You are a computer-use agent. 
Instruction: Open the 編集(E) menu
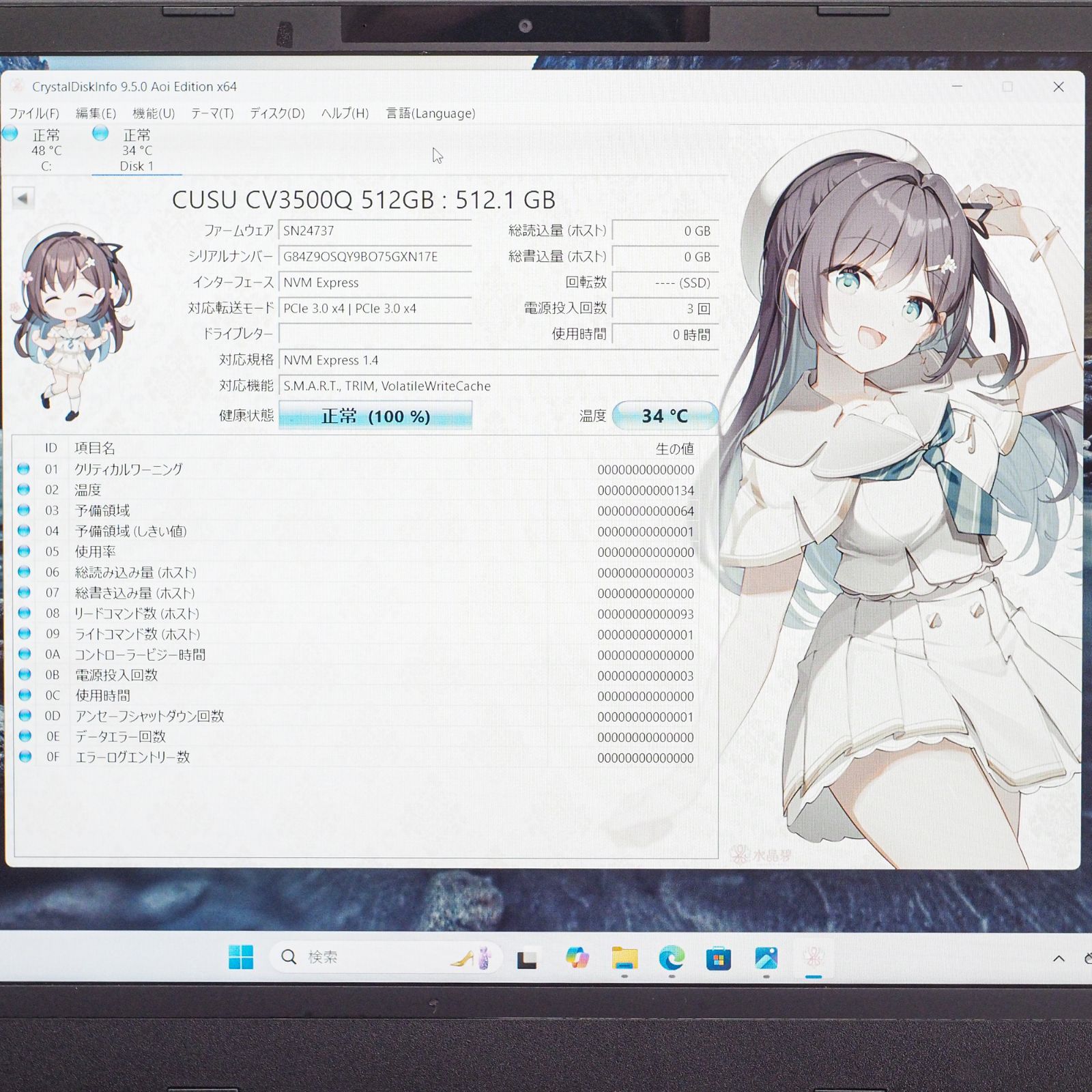click(x=96, y=113)
